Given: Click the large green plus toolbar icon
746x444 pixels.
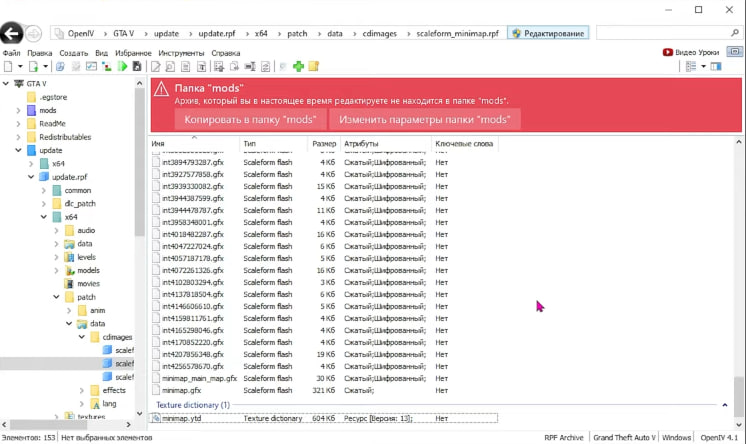Looking at the screenshot, I should (298, 67).
